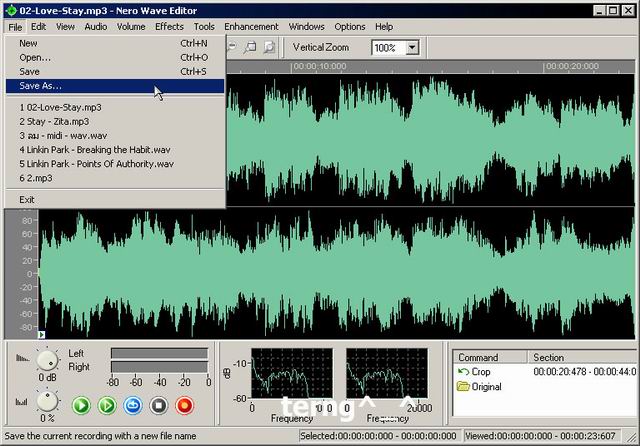Open the Windows menu
Screen dimensions: 640x446
[x=307, y=27]
